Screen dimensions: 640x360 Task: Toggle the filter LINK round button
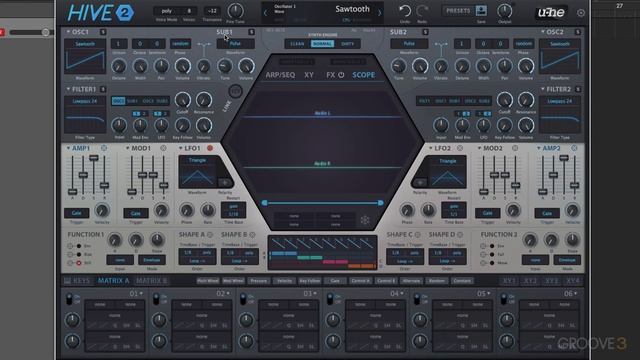click(235, 91)
